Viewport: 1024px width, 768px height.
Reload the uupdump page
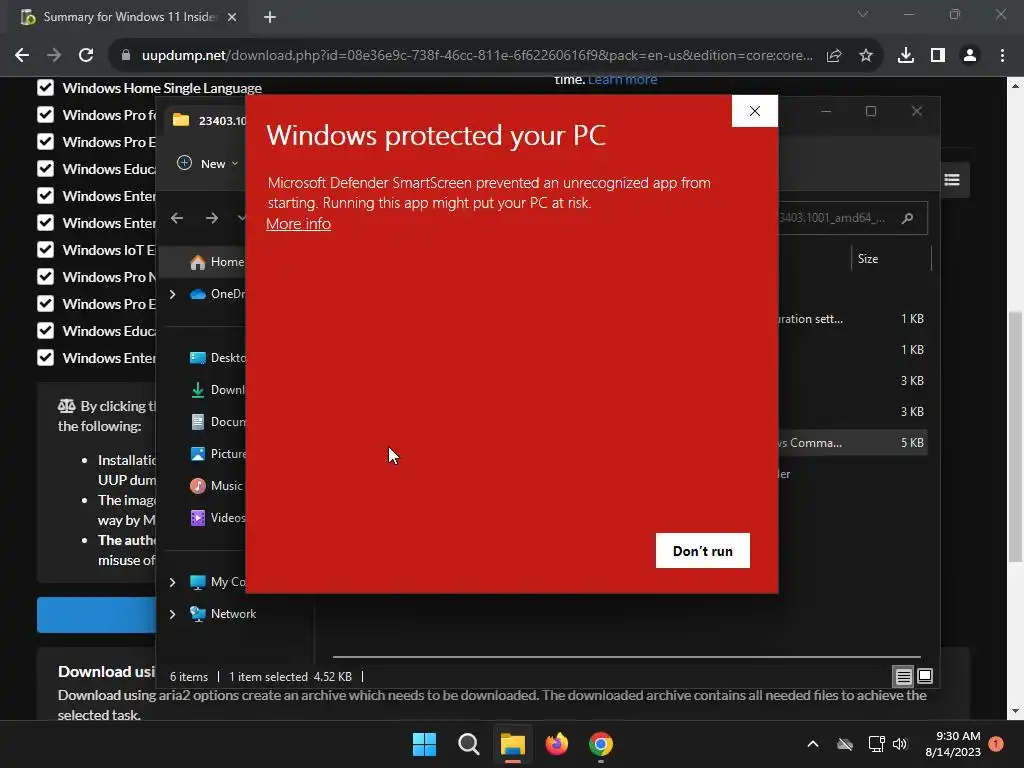(x=86, y=56)
